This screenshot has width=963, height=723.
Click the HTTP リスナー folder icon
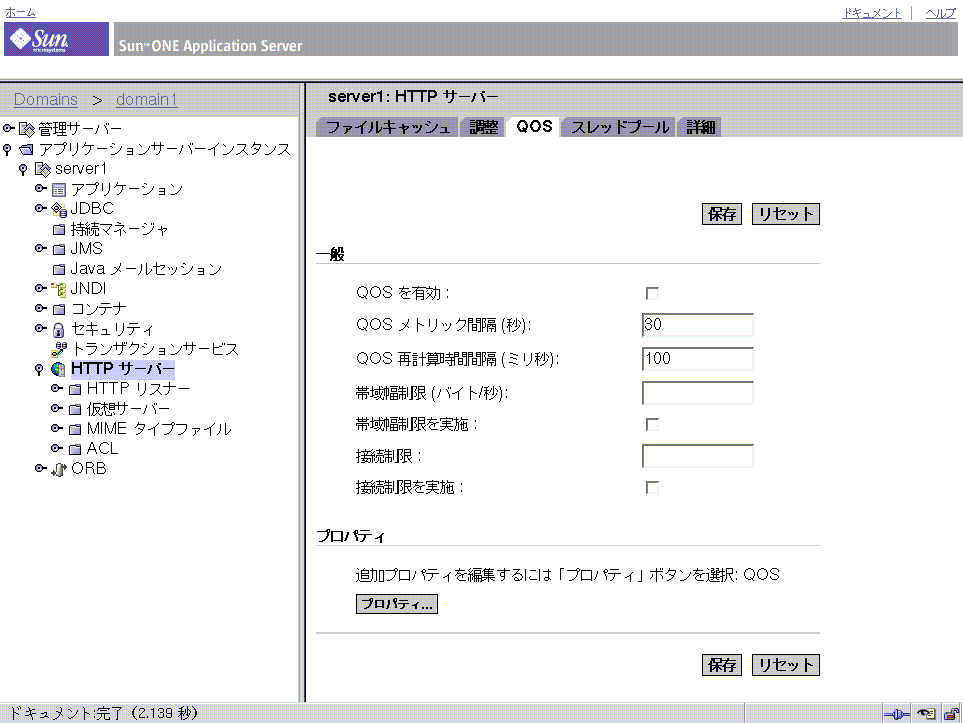pos(75,389)
